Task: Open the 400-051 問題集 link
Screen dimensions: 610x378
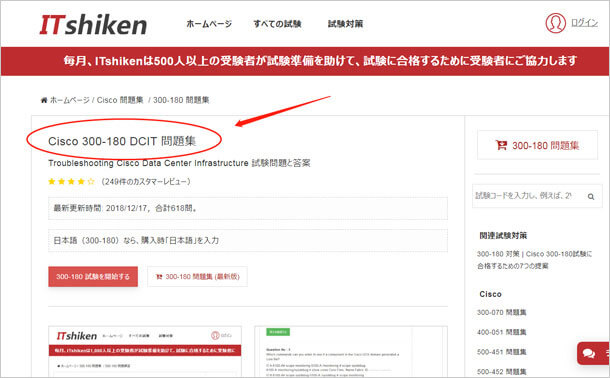Action: [x=501, y=332]
